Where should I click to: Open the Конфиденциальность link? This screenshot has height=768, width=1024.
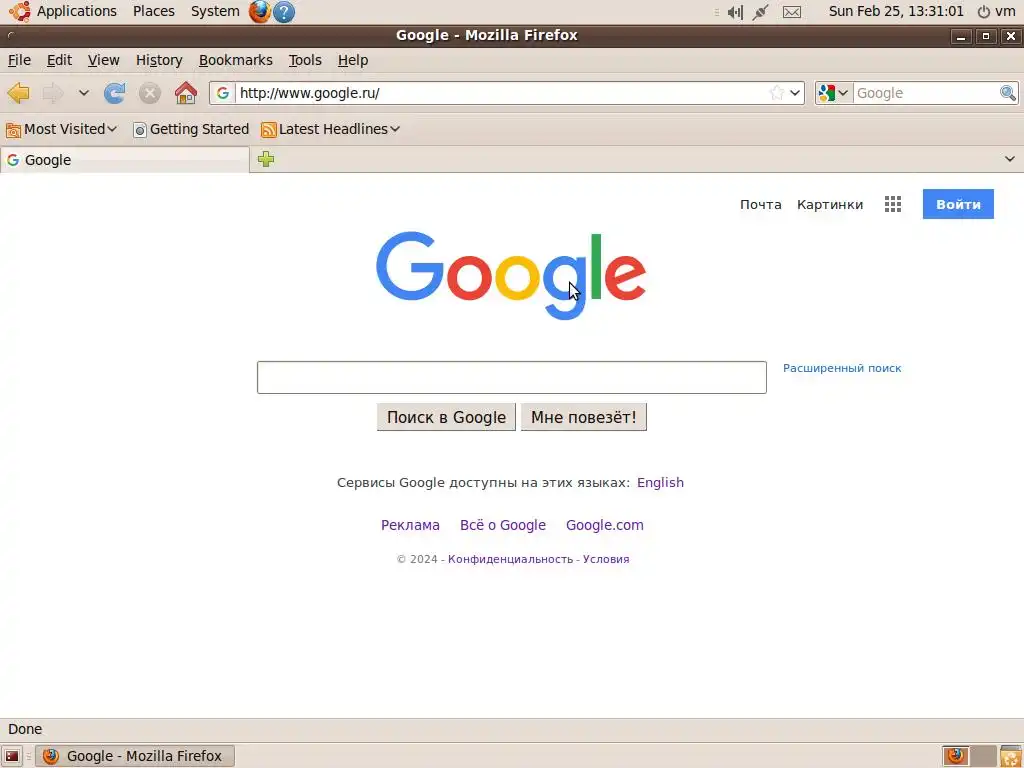click(x=510, y=559)
